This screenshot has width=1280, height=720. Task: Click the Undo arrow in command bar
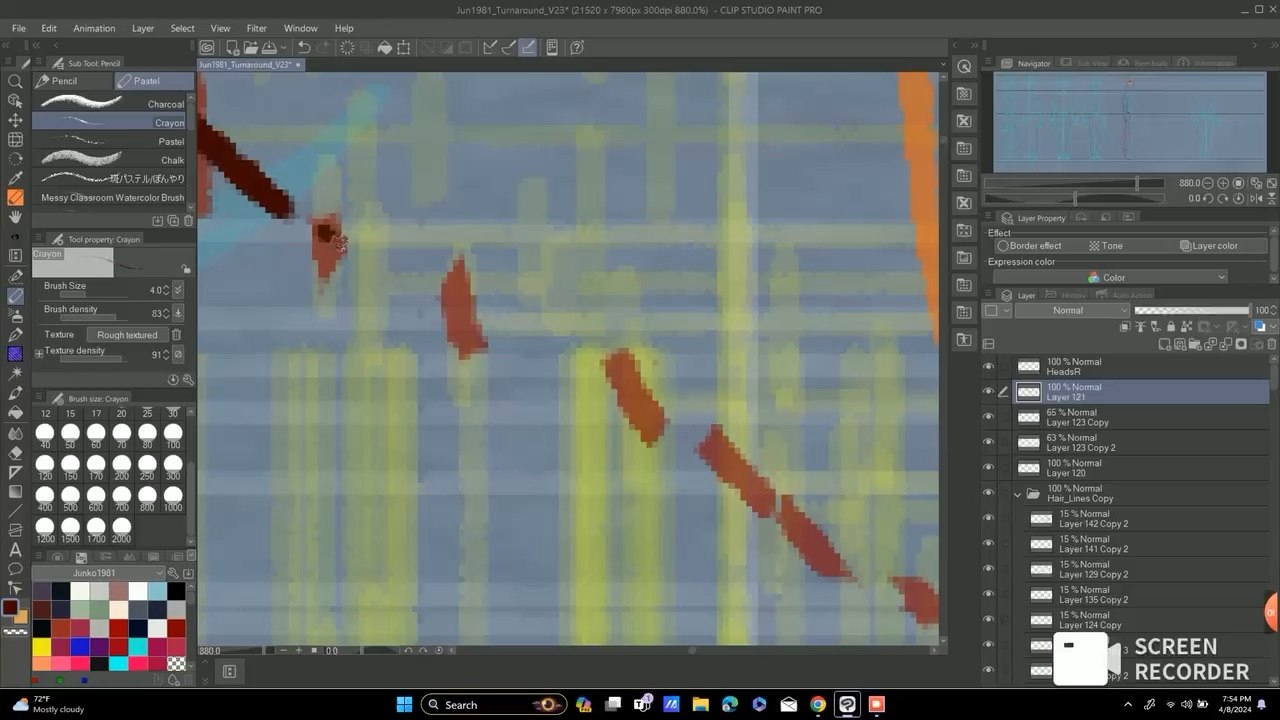point(303,47)
